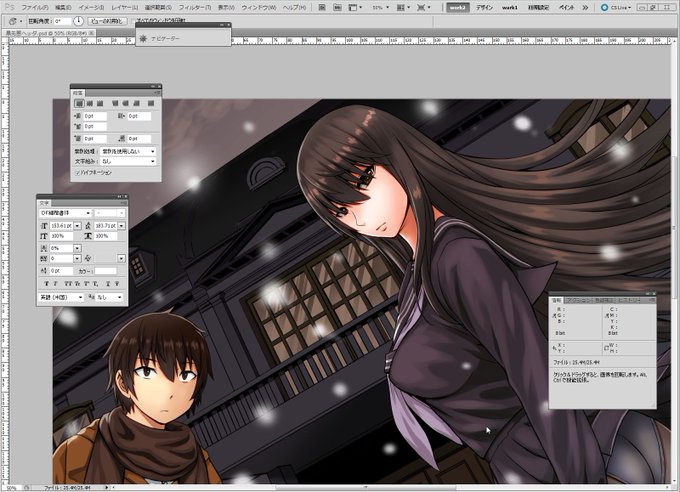Open the Rotate View tool preset picker
Image resolution: width=680 pixels, height=492 pixels.
[x=15, y=21]
